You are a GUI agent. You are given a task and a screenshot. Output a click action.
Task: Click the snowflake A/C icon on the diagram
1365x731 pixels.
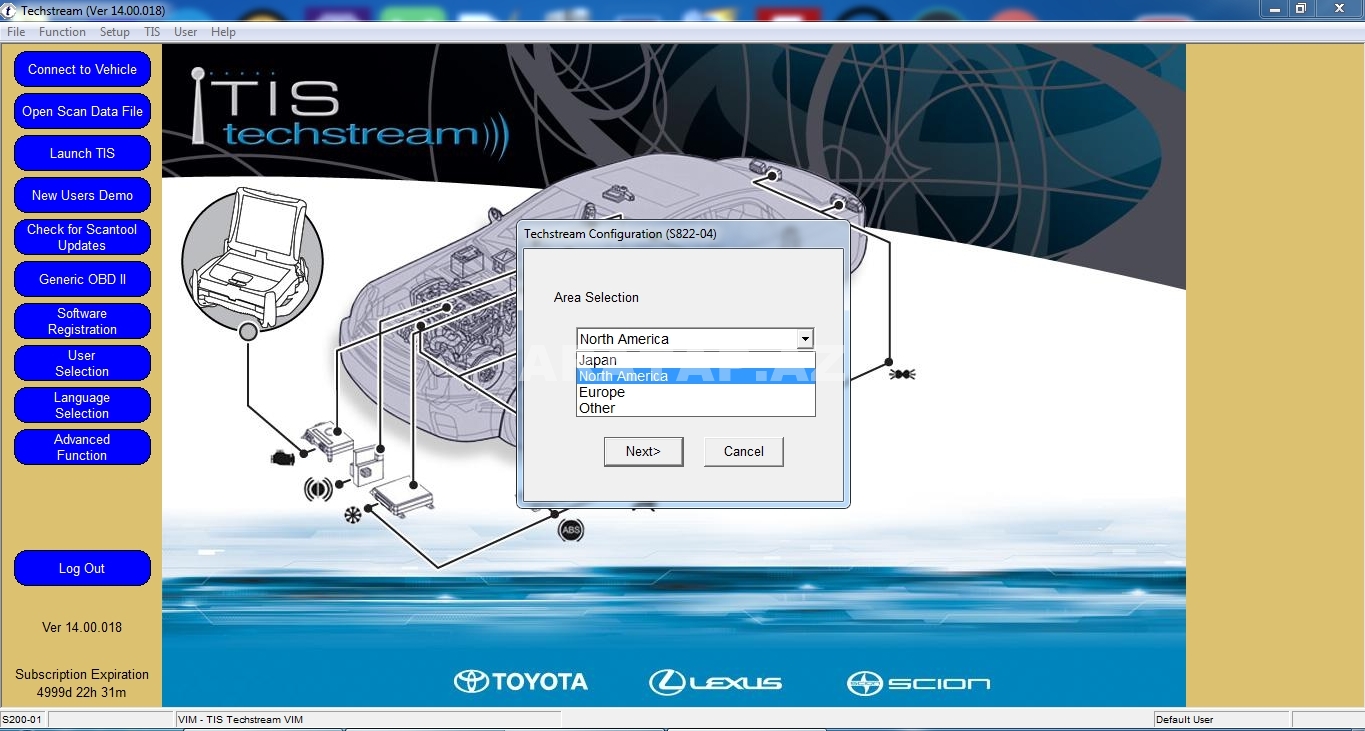352,516
